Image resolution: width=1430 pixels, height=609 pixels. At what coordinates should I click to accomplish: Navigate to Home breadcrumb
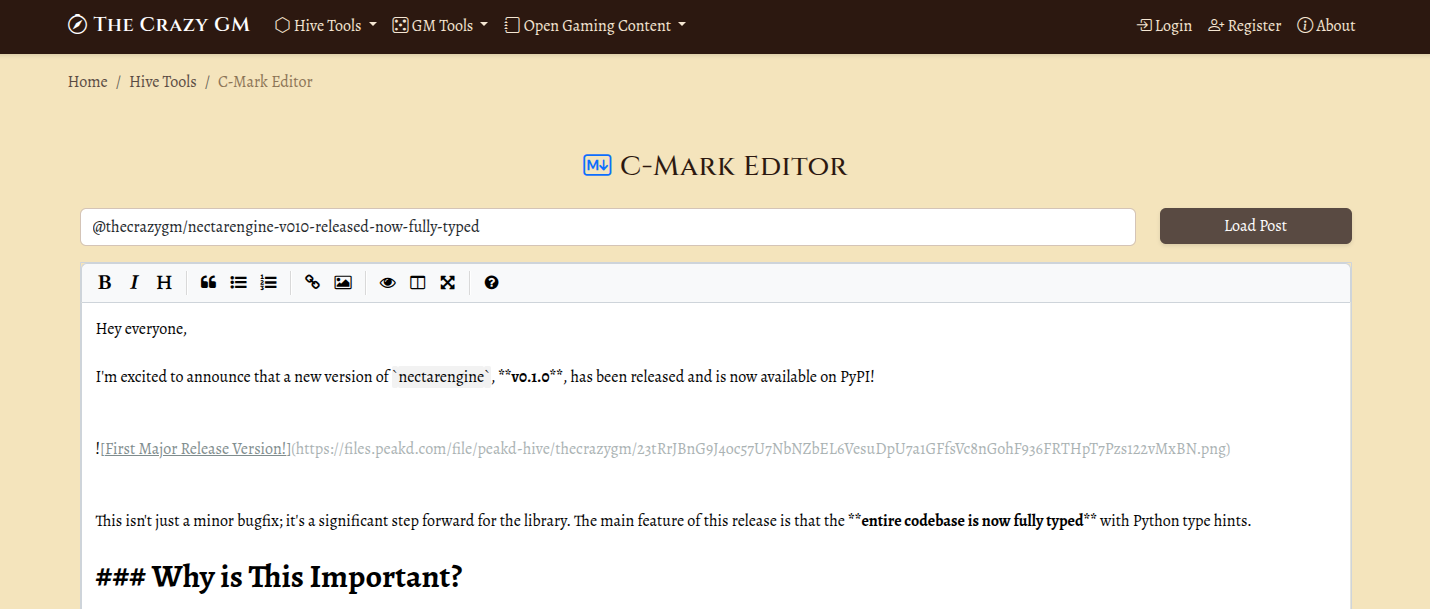point(88,82)
